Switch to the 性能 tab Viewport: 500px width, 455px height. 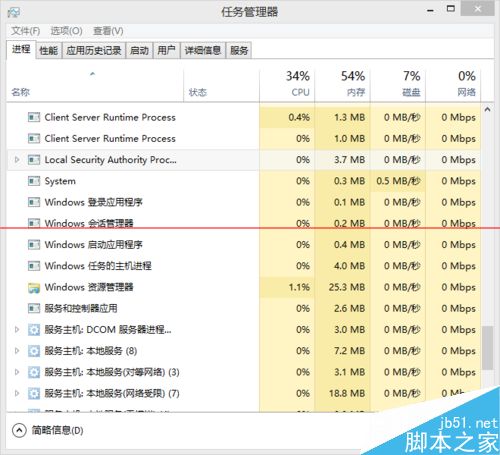click(49, 51)
